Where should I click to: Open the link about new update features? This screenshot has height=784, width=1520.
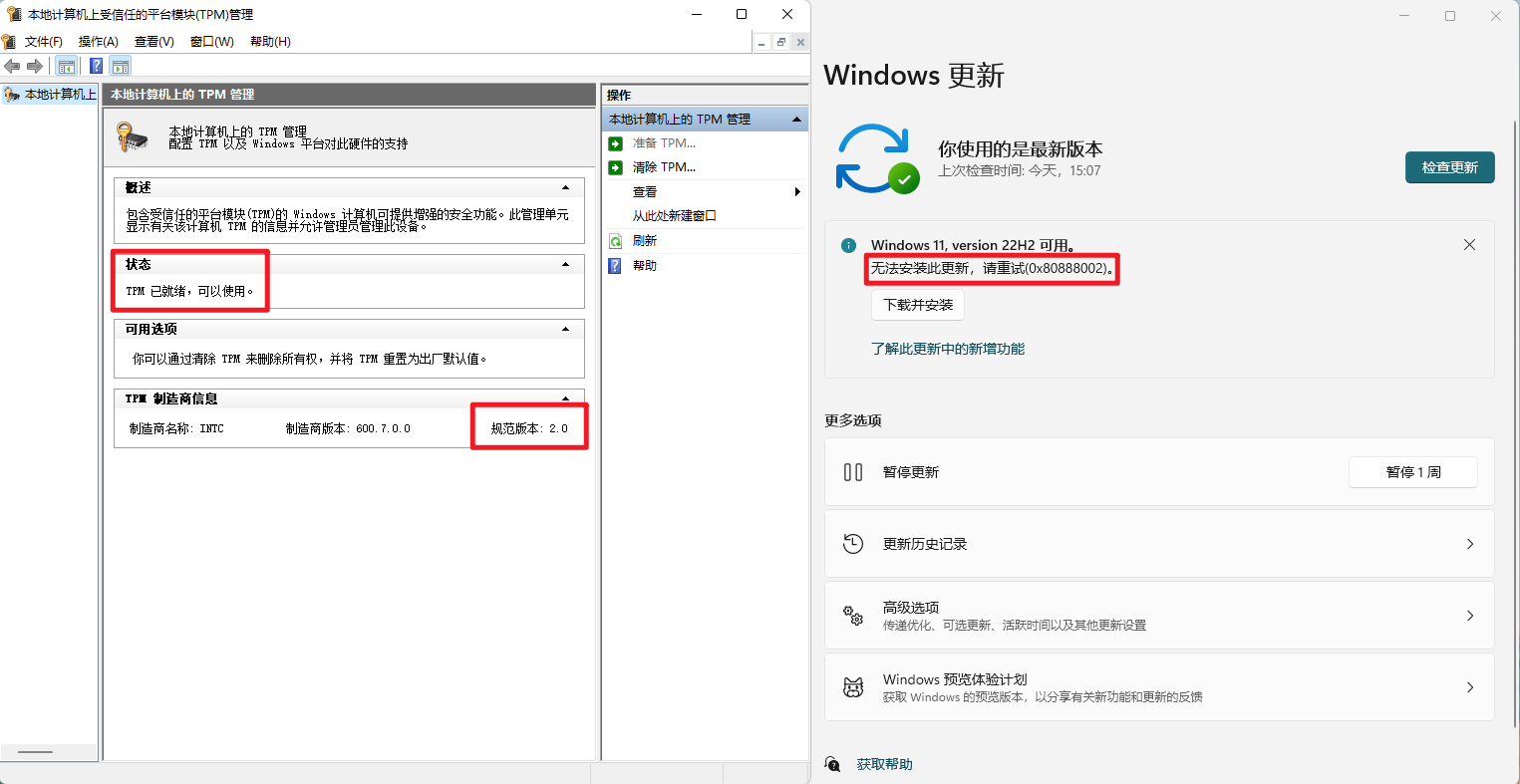pyautogui.click(x=947, y=349)
